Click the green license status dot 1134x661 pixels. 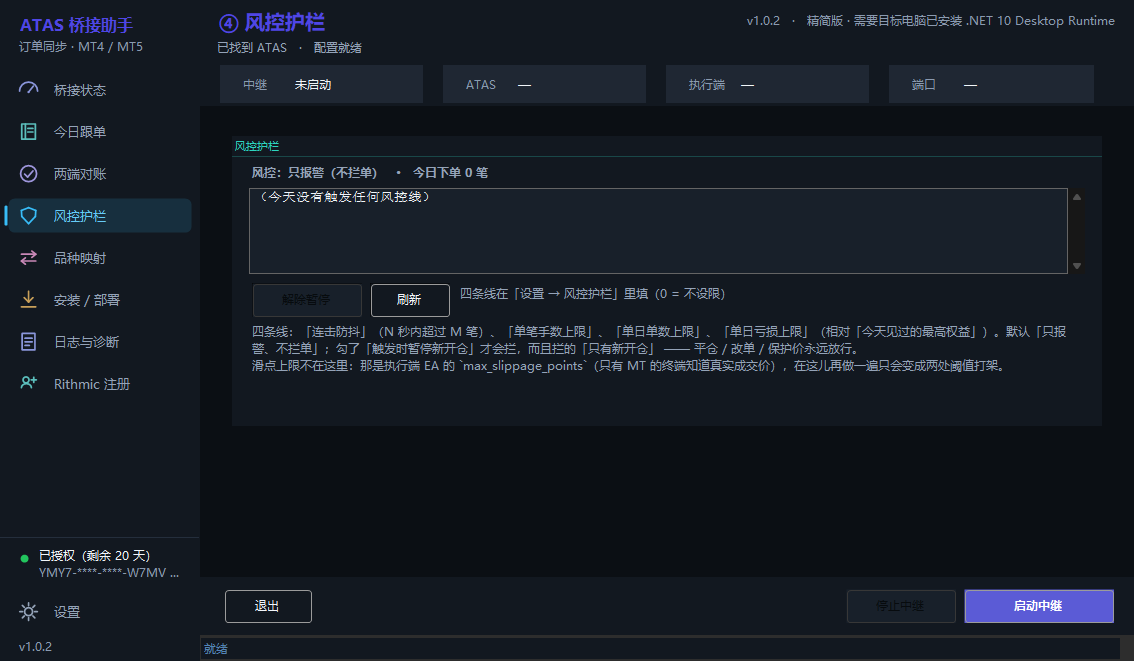coord(25,558)
